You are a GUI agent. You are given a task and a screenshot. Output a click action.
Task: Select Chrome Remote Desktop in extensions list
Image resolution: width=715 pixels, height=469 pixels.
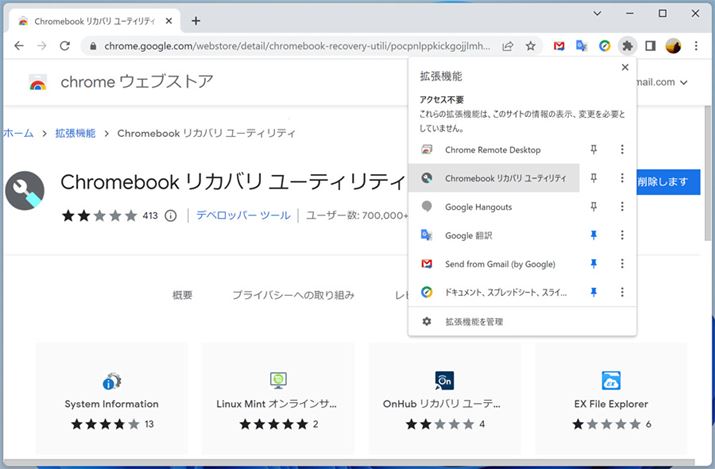[x=494, y=149]
